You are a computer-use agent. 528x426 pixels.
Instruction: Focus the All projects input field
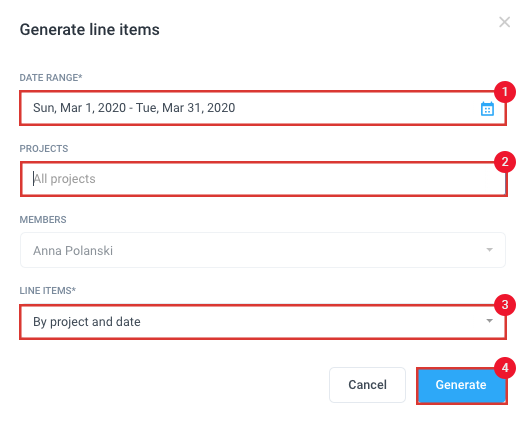click(x=263, y=179)
